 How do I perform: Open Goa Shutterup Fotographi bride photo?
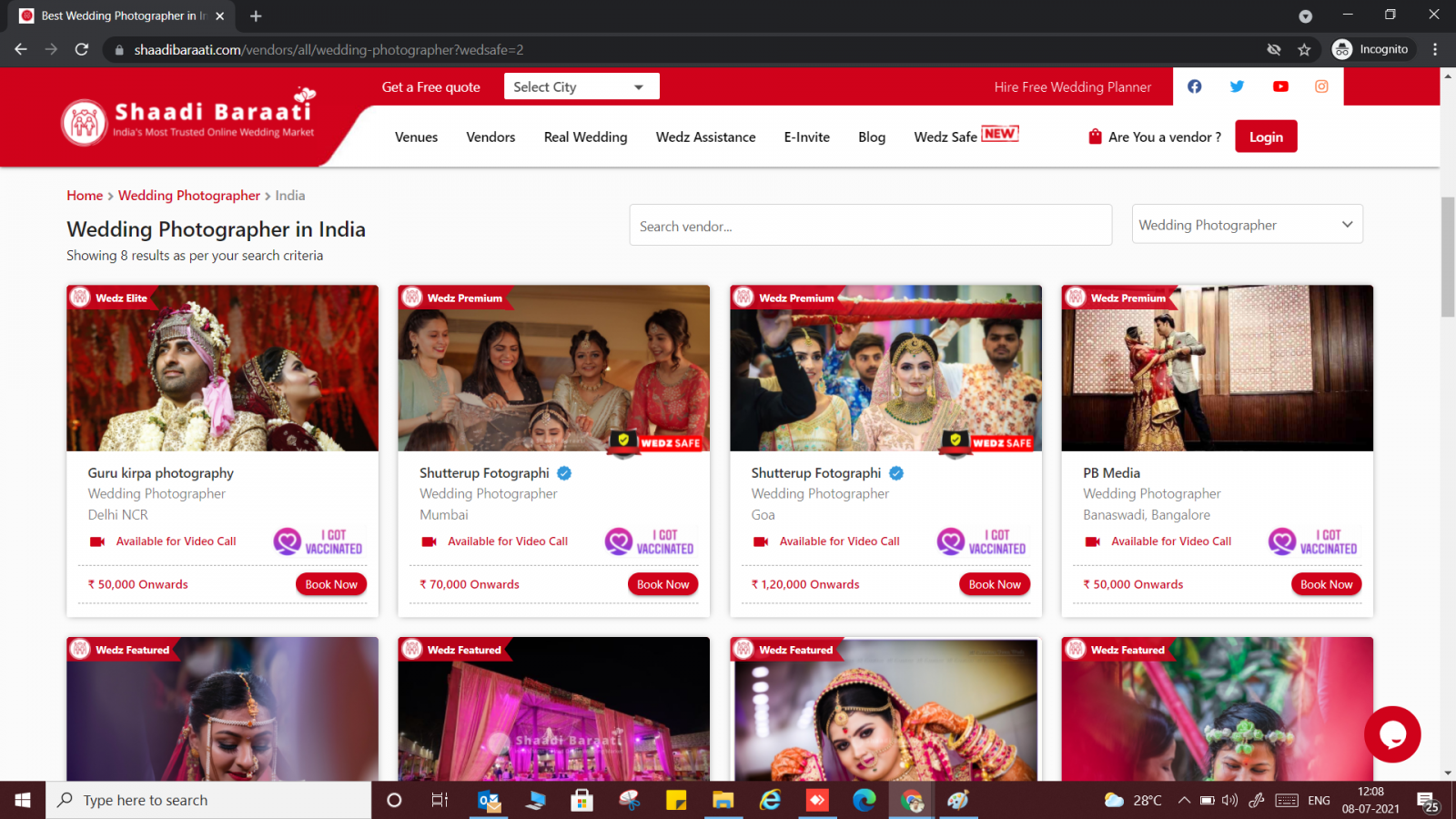(885, 369)
